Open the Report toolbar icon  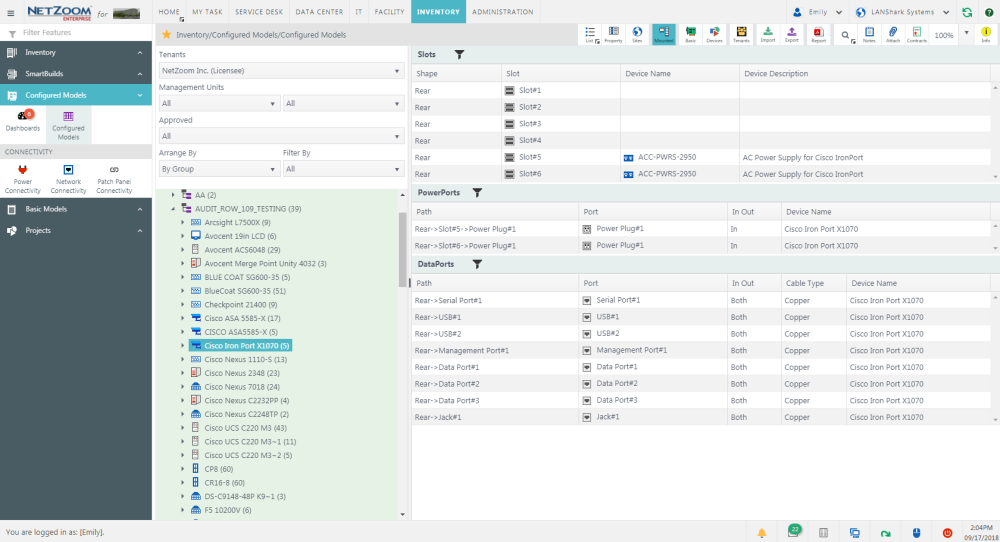(818, 34)
